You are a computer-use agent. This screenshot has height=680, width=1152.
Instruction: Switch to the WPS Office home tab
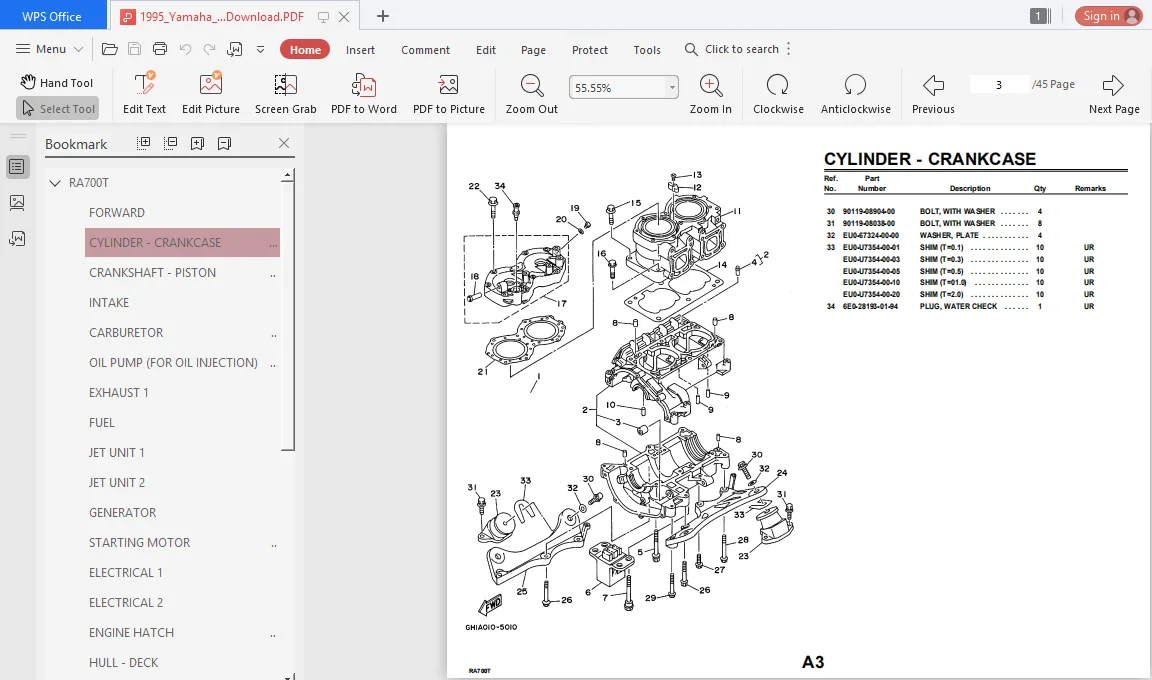click(51, 15)
